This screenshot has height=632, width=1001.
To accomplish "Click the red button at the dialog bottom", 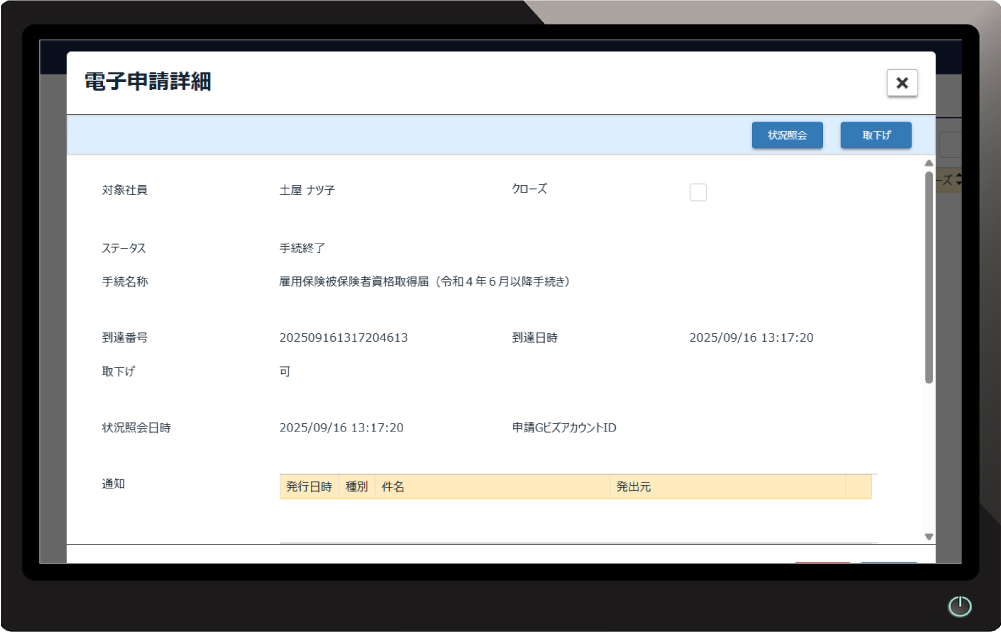I will pyautogui.click(x=823, y=560).
